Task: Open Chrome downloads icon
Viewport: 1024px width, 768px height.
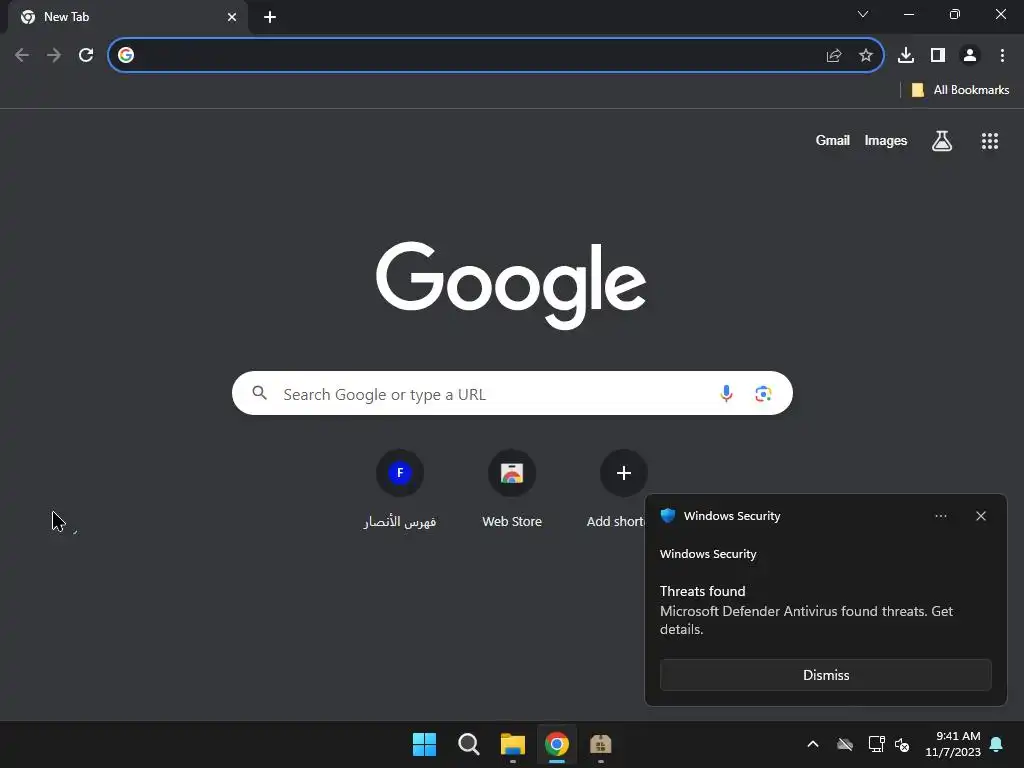Action: click(x=906, y=55)
